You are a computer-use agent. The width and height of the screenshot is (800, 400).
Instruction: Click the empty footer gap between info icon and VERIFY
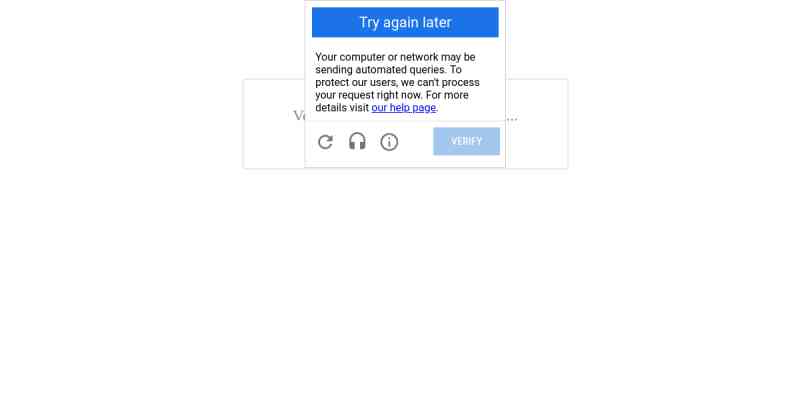point(416,142)
